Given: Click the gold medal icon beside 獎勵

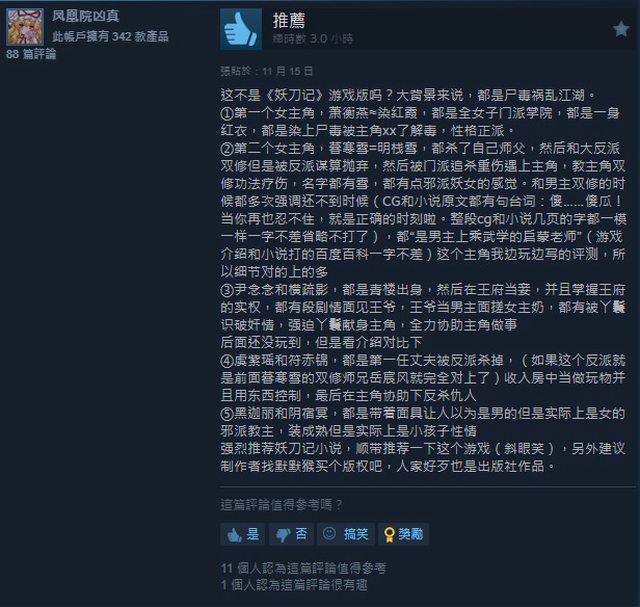Looking at the screenshot, I should coord(389,535).
